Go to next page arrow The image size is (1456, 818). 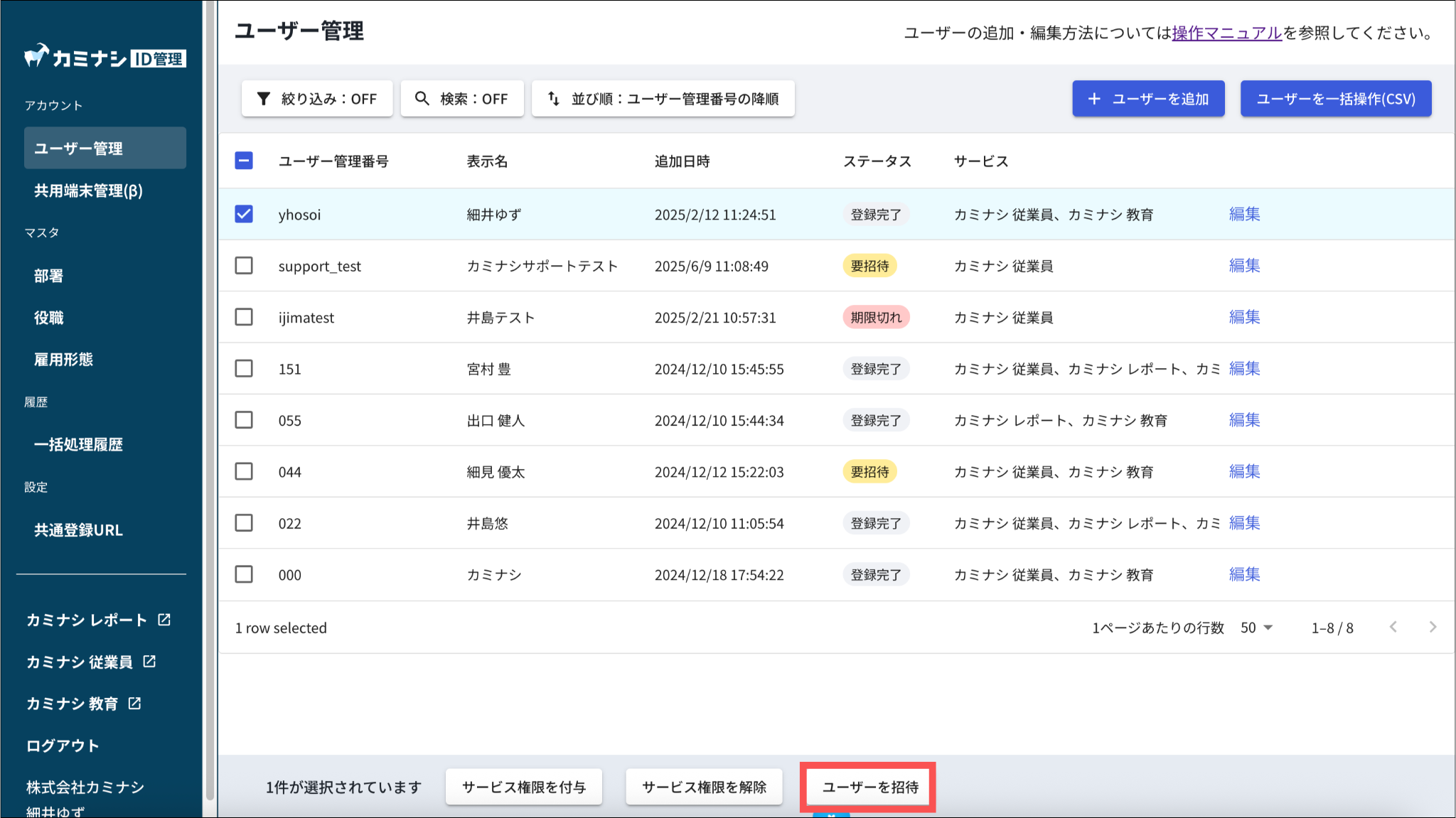click(x=1433, y=627)
